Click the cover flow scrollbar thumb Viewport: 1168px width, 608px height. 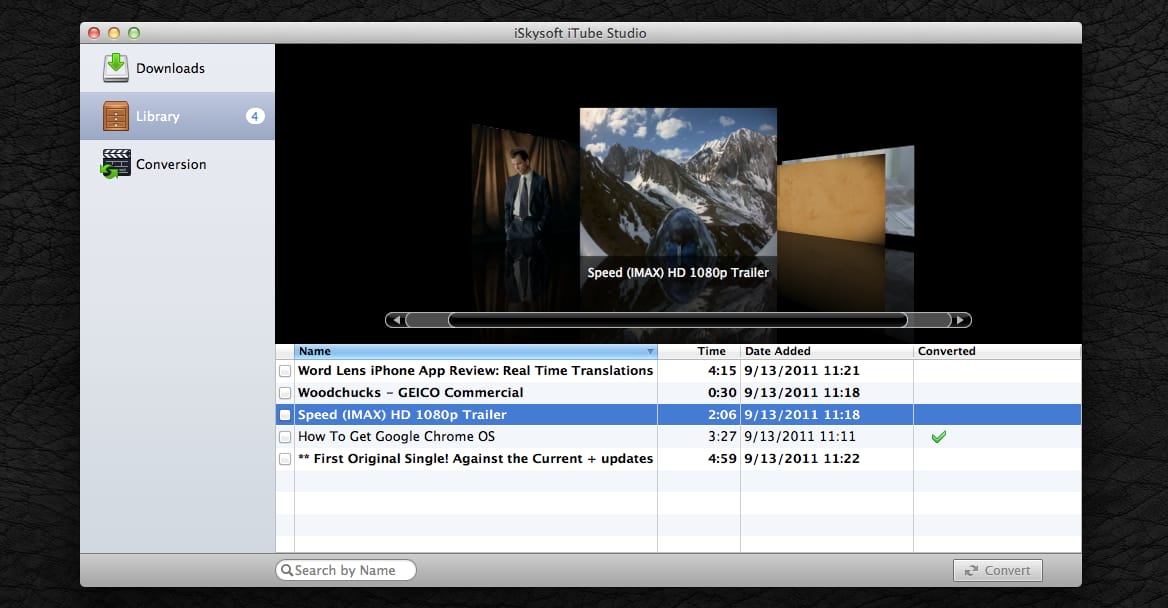[677, 320]
